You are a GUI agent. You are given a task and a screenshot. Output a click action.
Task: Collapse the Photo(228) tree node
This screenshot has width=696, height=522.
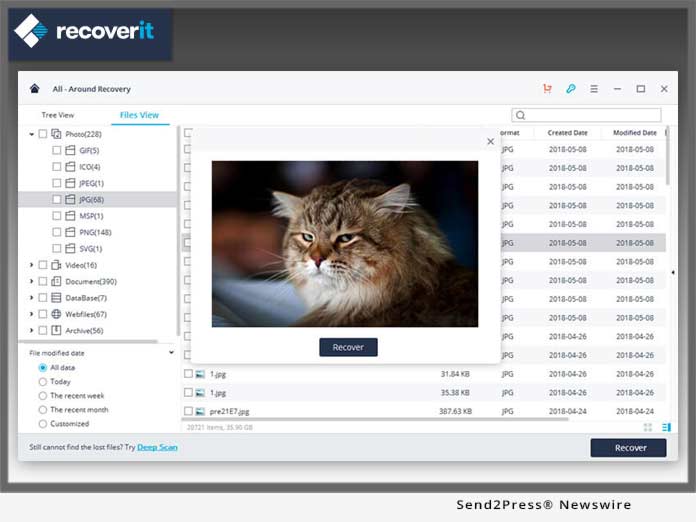[x=32, y=134]
